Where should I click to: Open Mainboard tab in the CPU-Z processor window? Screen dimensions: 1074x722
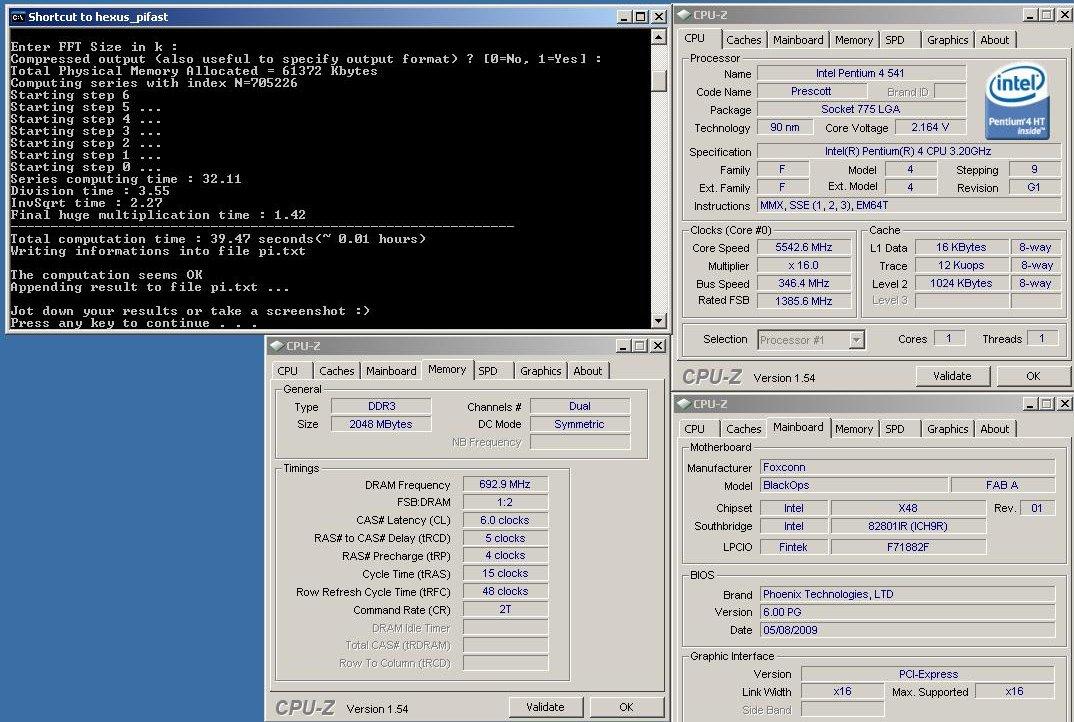tap(798, 40)
